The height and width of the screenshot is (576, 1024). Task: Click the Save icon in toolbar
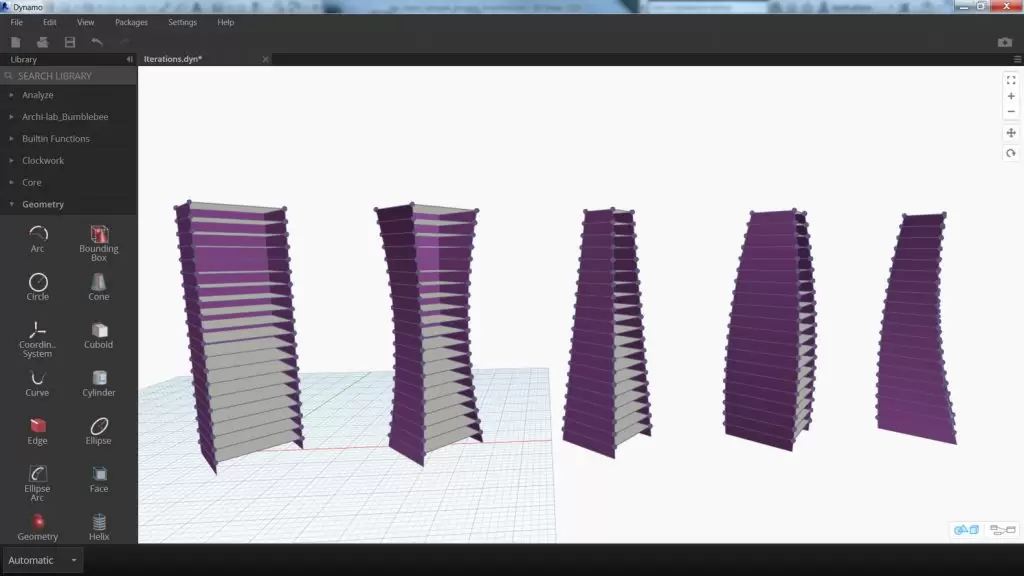coord(70,42)
